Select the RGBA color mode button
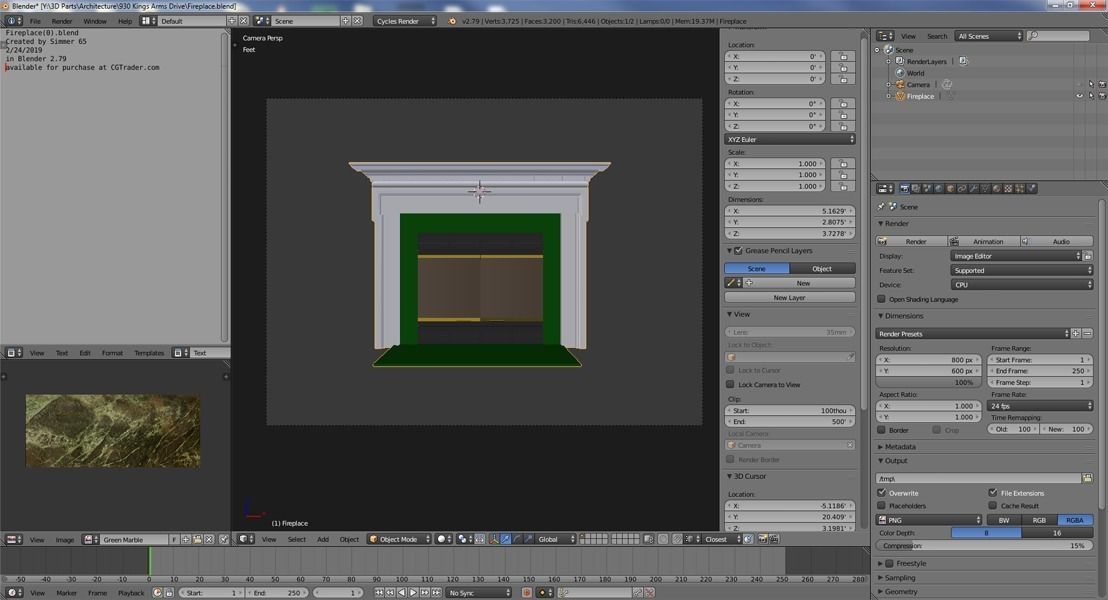 (x=1074, y=519)
